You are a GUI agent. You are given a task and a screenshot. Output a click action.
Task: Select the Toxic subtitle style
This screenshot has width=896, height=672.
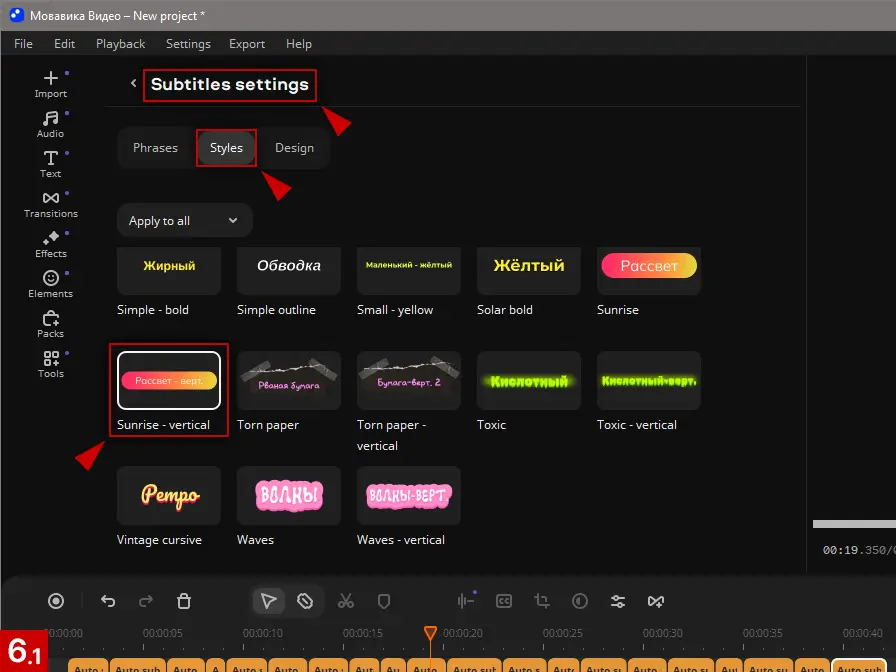(x=528, y=381)
